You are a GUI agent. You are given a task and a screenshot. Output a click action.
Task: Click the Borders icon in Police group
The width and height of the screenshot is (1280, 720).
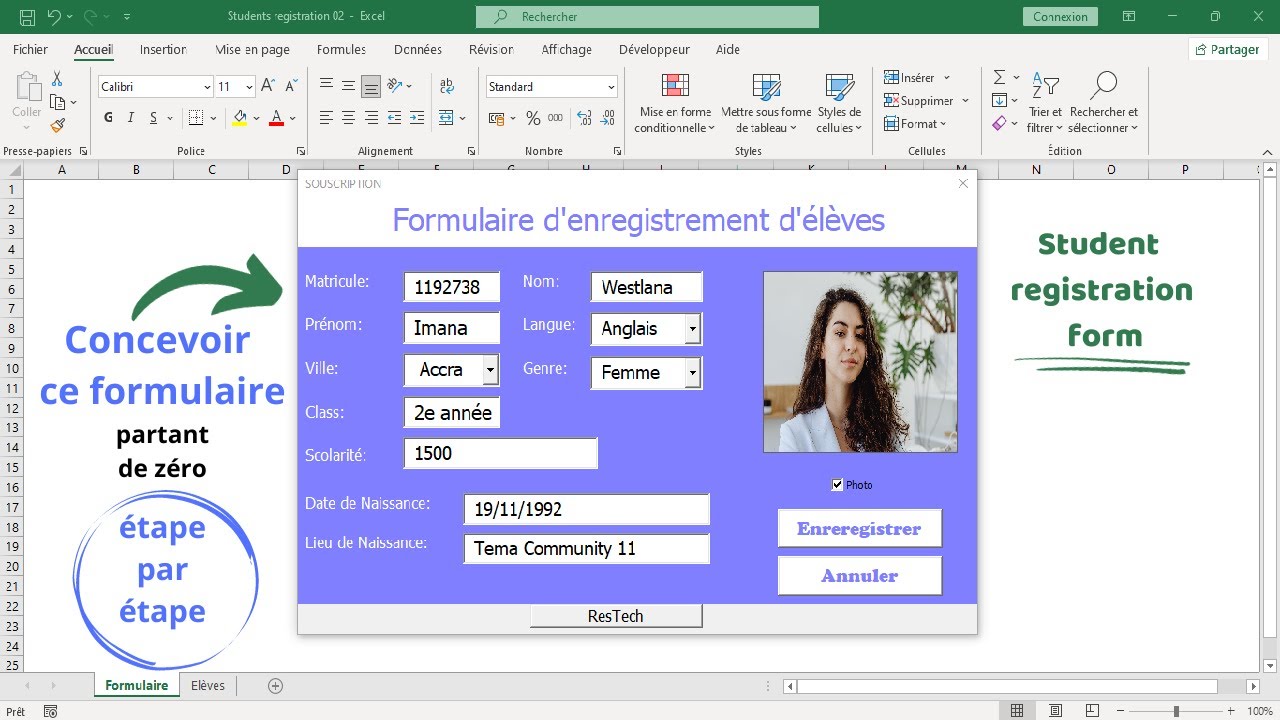[196, 118]
